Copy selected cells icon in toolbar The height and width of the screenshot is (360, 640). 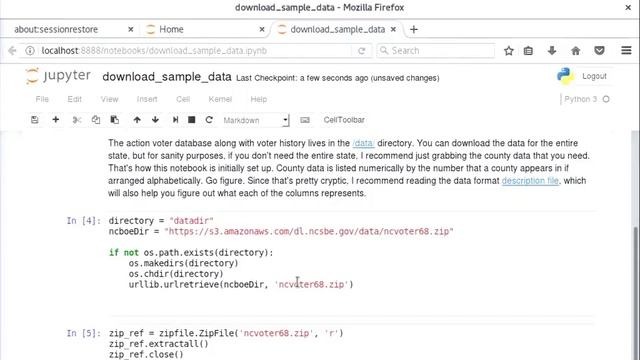tap(96, 120)
